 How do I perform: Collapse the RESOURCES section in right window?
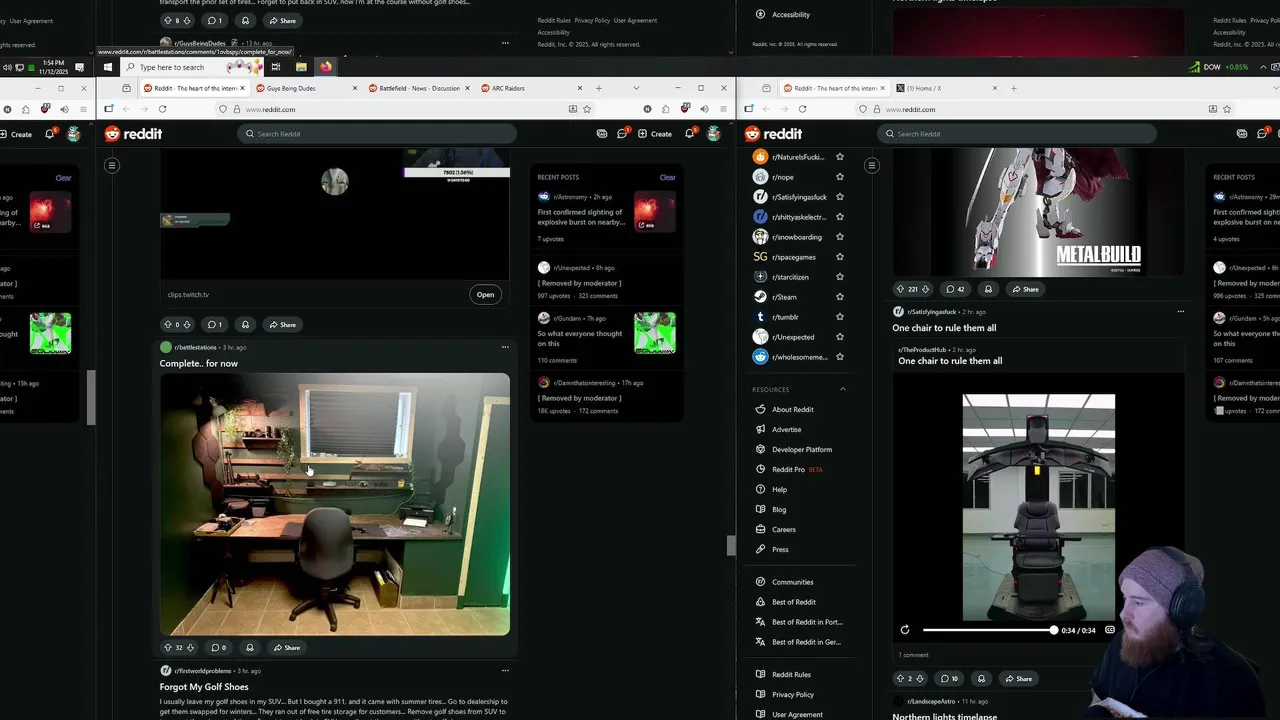coord(842,389)
